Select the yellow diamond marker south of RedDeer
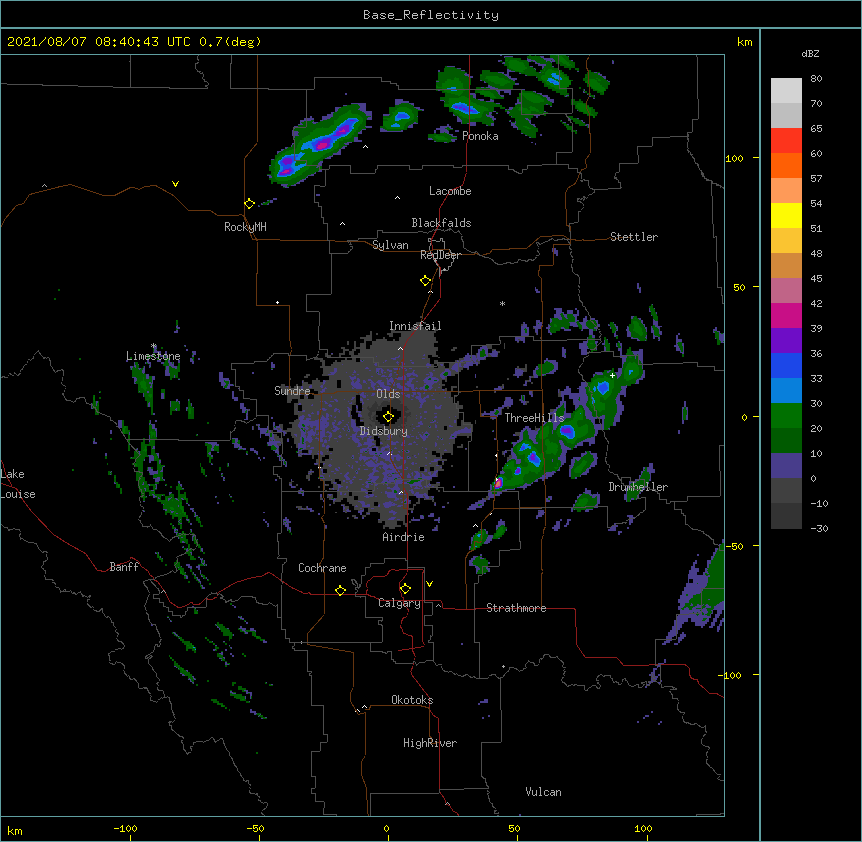Screen dimensions: 862x842 [426, 281]
